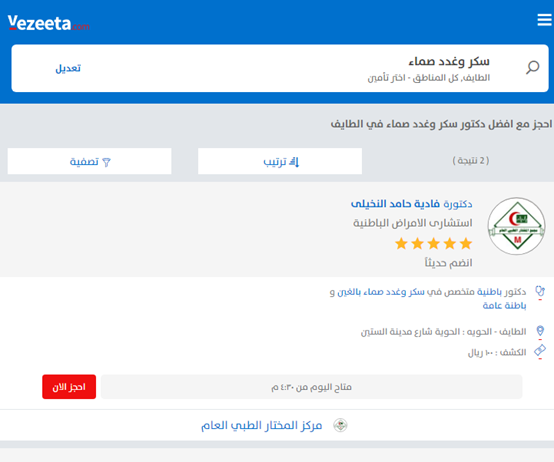Click the متاح اليوم availability slot
Viewport: 554px width, 462px height.
click(x=311, y=387)
